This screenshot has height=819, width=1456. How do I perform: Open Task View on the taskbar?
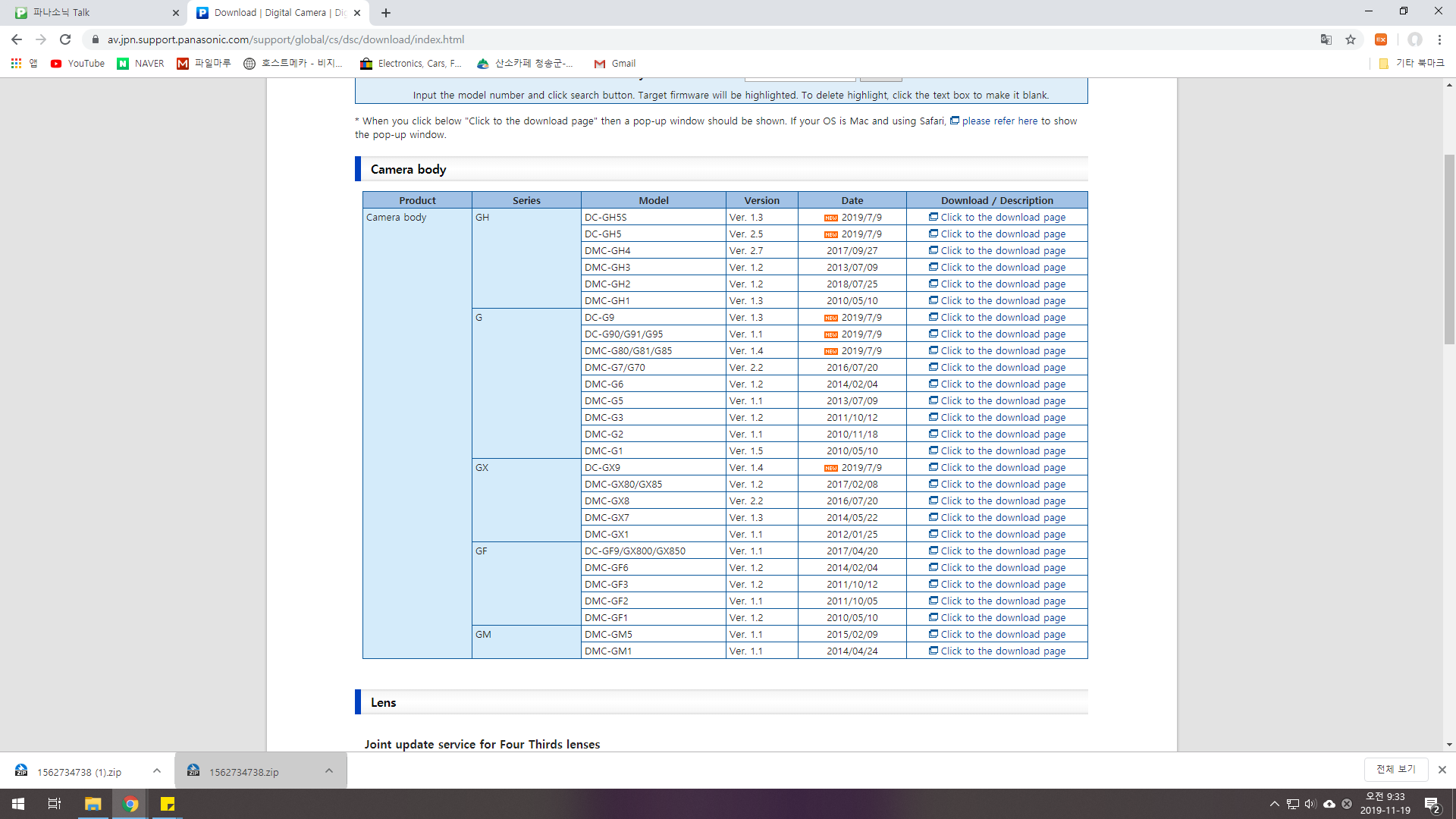point(55,804)
